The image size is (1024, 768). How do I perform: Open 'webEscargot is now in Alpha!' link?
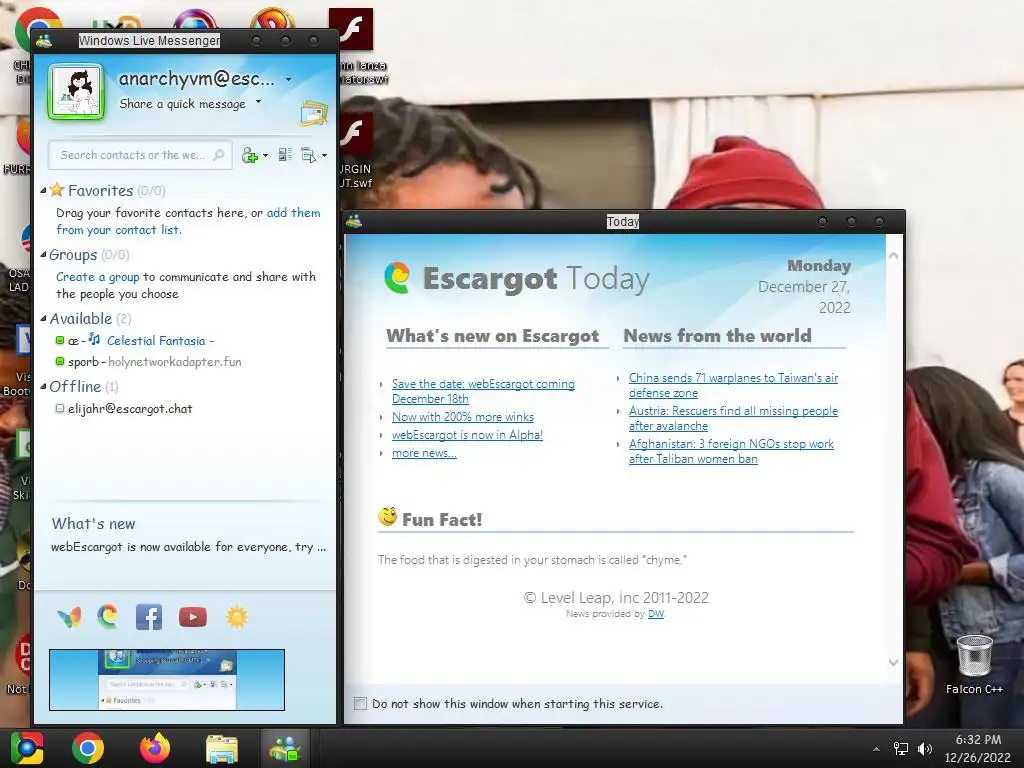click(x=467, y=435)
